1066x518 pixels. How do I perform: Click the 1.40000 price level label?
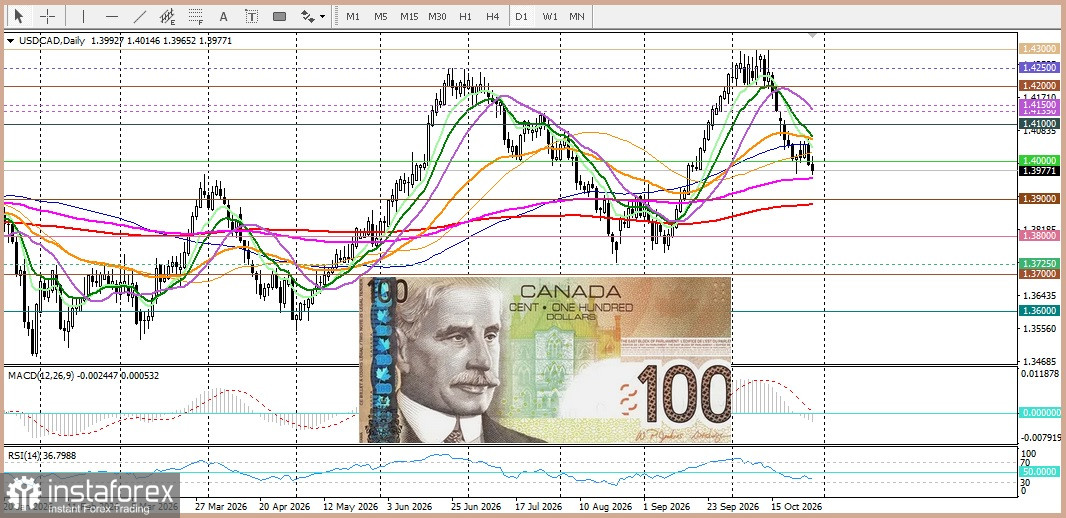1039,160
